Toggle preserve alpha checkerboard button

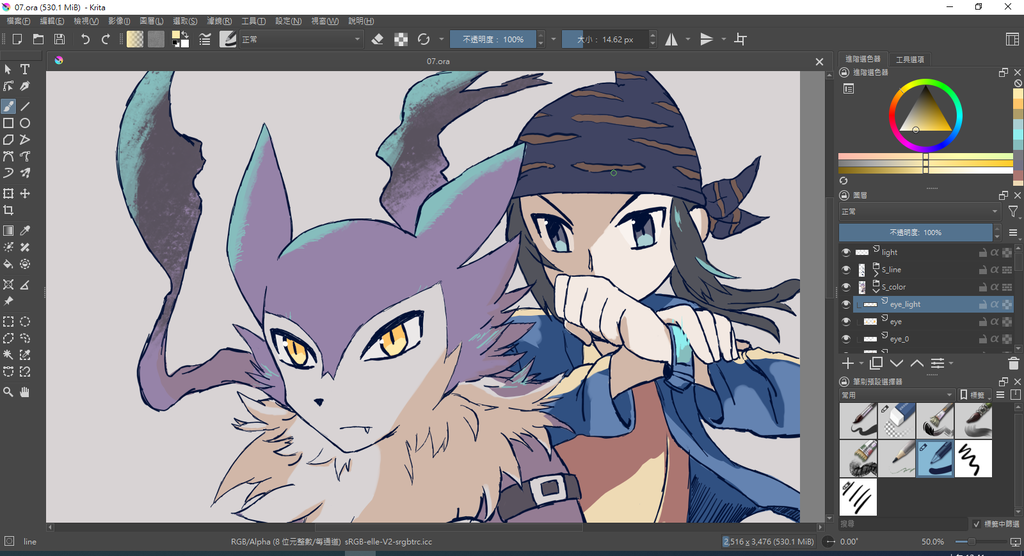pos(401,39)
